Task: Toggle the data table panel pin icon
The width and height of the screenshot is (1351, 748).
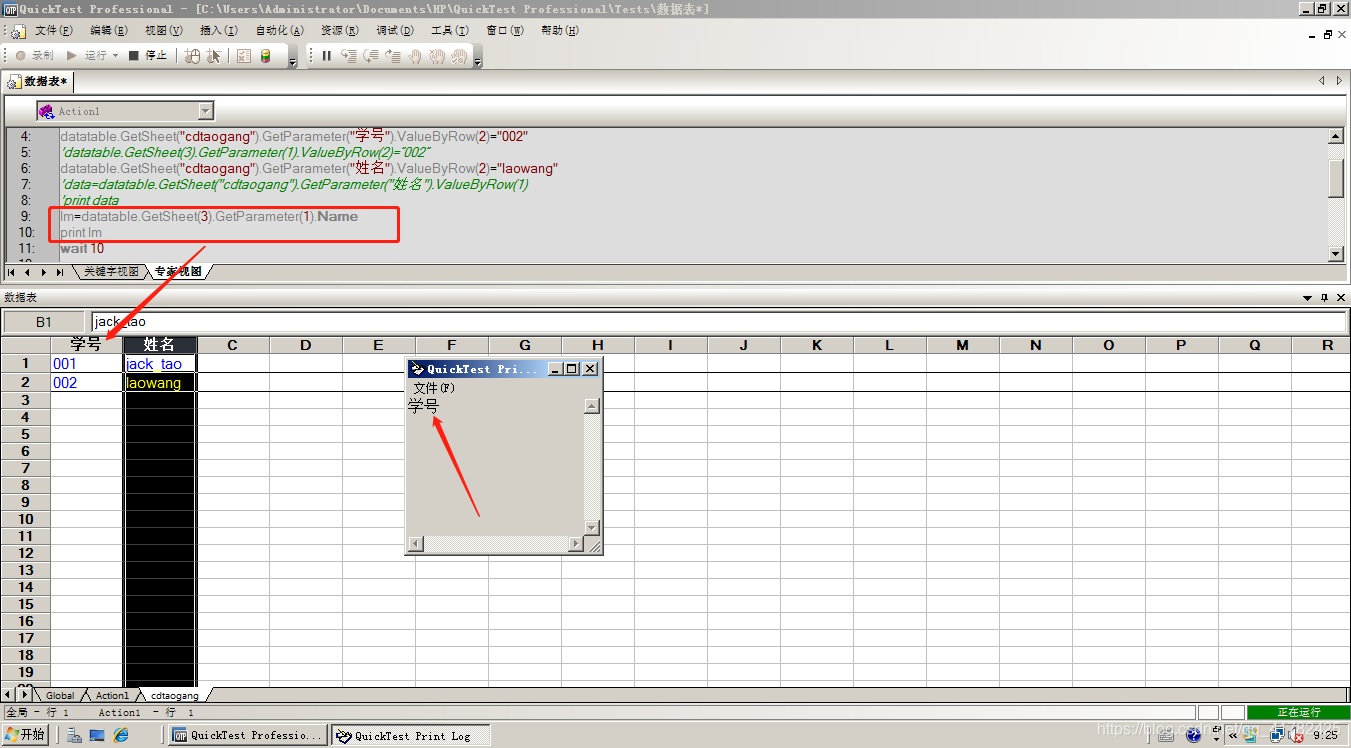Action: point(1325,298)
